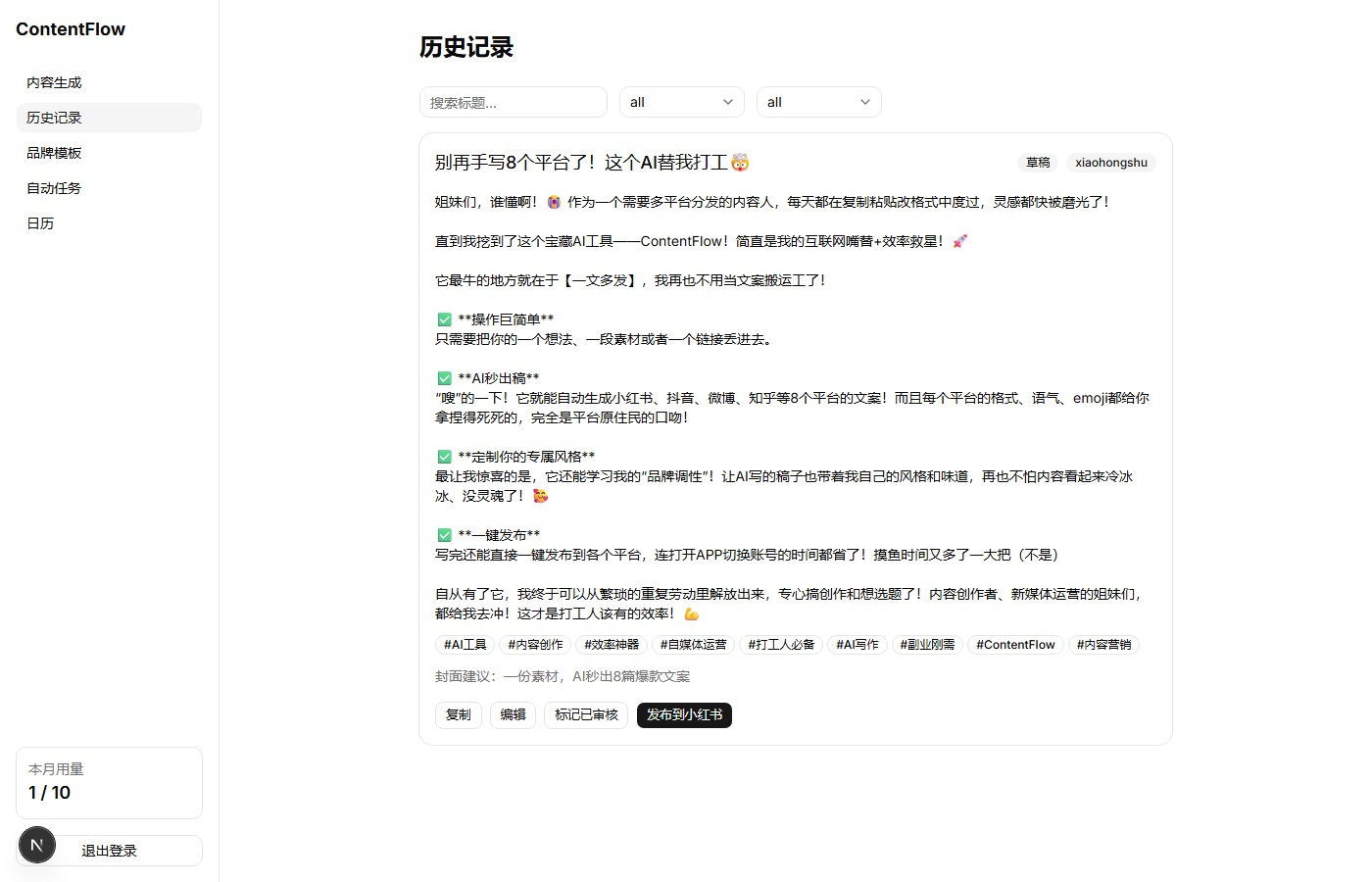Expand the first 'all' filter dropdown
Image resolution: width=1372 pixels, height=882 pixels.
(681, 101)
